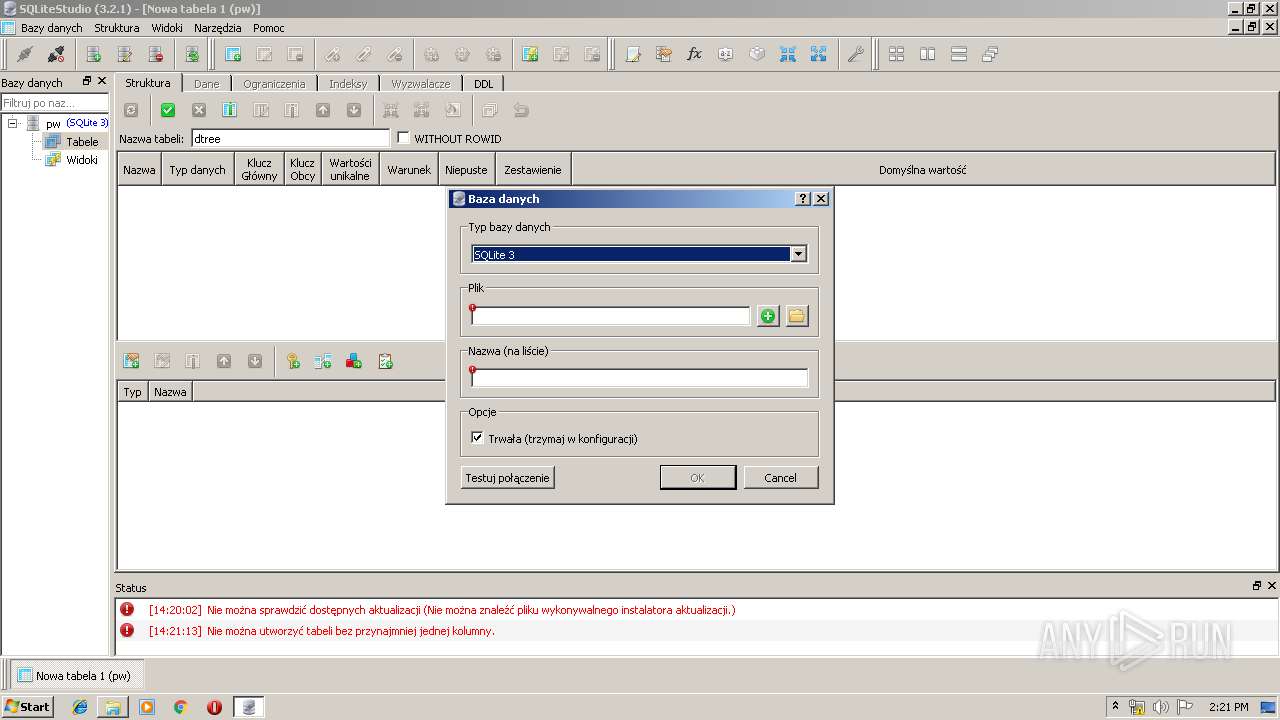Open the Bazy danych menu
1280x720 pixels.
pyautogui.click(x=52, y=28)
